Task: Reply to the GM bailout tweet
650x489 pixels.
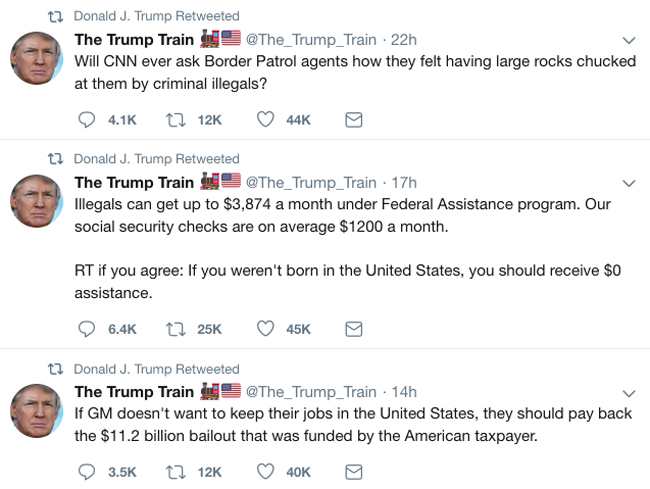Action: pyautogui.click(x=87, y=472)
